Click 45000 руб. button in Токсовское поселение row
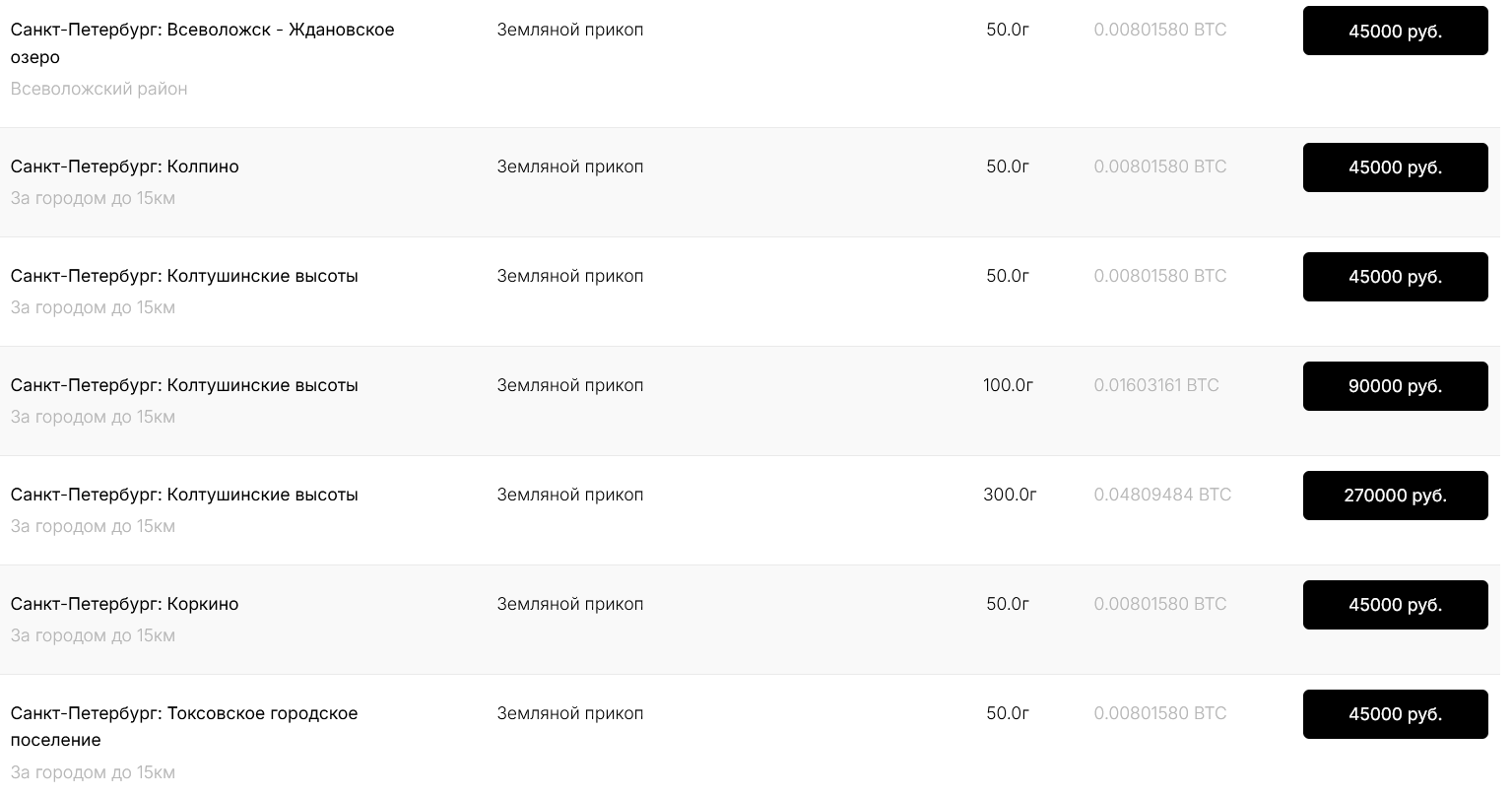The height and width of the screenshot is (796, 1512). click(x=1395, y=714)
